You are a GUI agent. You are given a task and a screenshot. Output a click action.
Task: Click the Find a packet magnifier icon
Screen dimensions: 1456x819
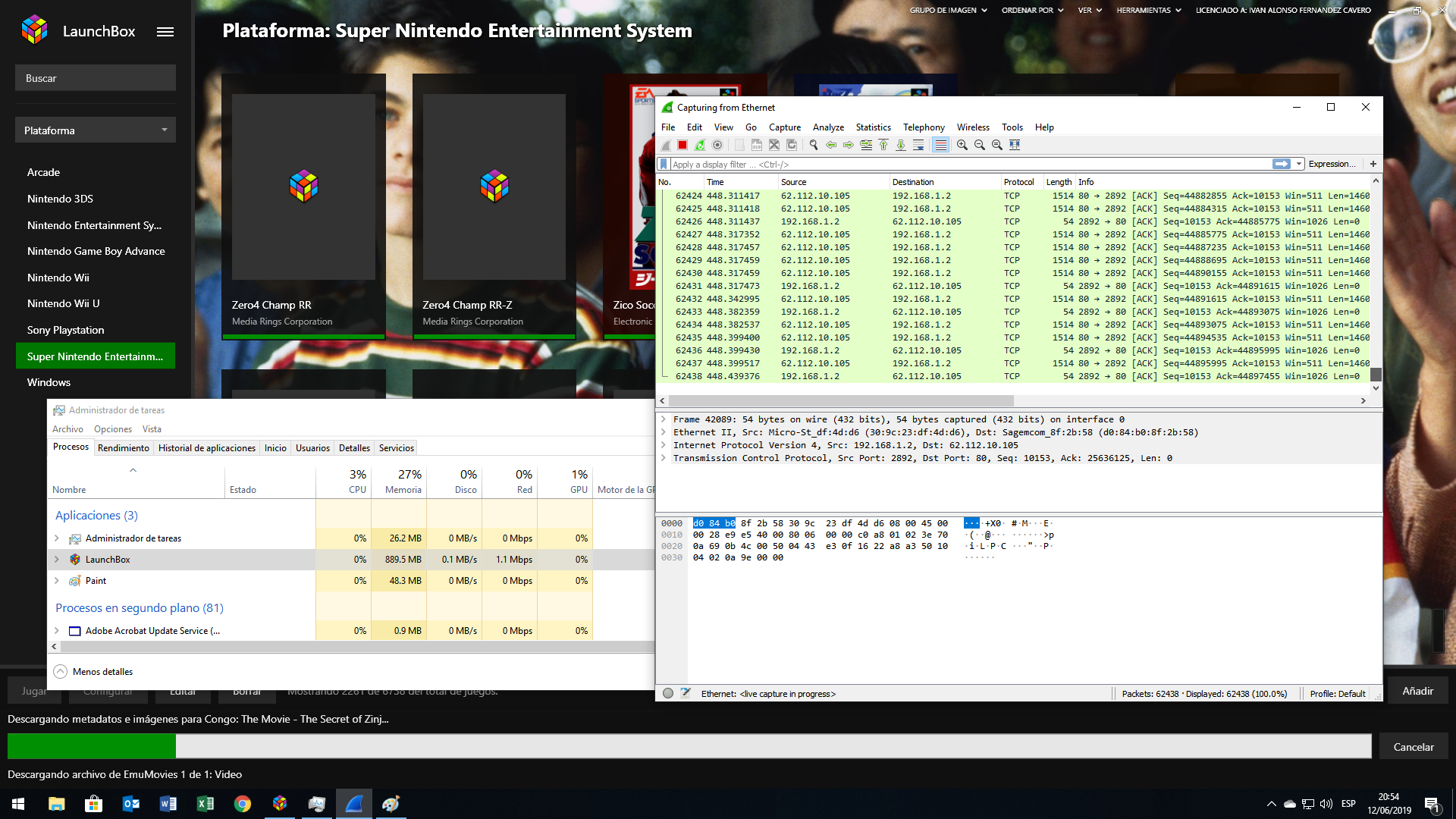[x=814, y=145]
